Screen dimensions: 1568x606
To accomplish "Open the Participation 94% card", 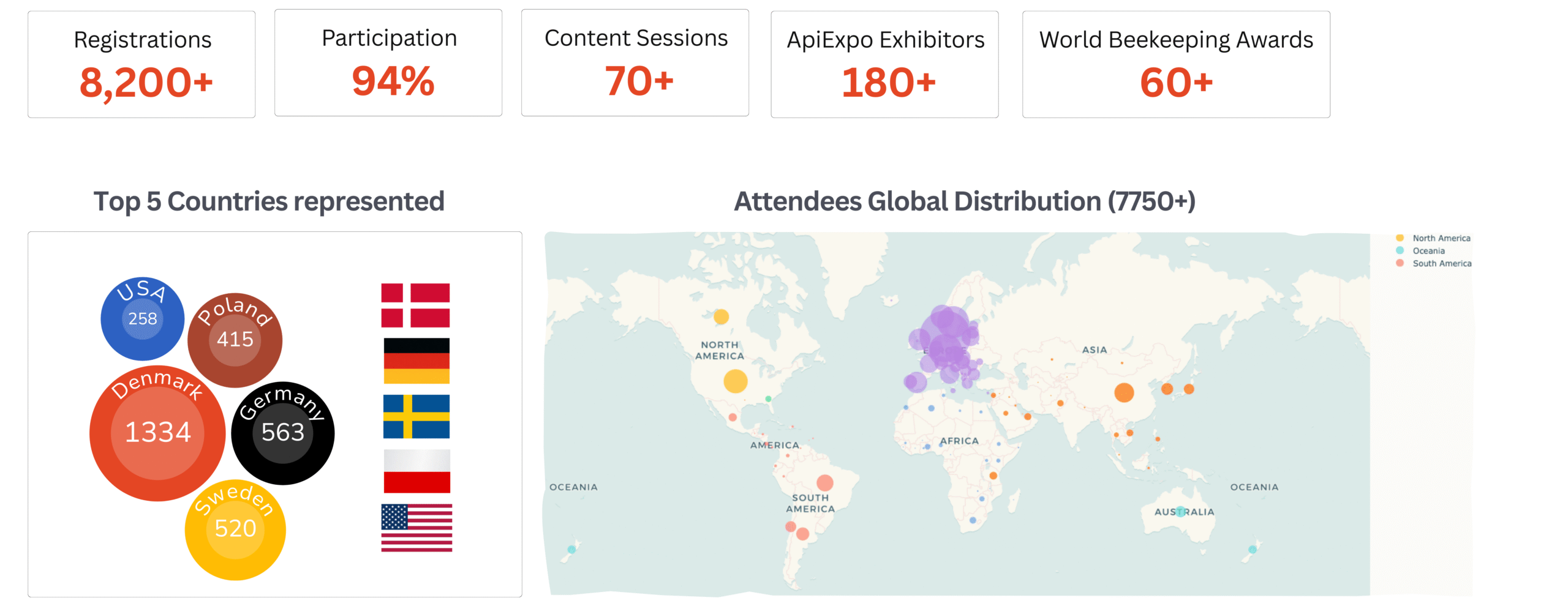I will tap(388, 63).
